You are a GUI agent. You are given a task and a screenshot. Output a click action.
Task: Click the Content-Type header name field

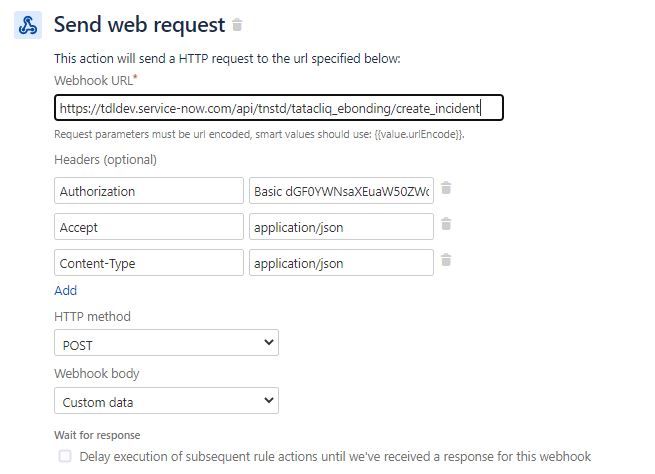point(149,263)
